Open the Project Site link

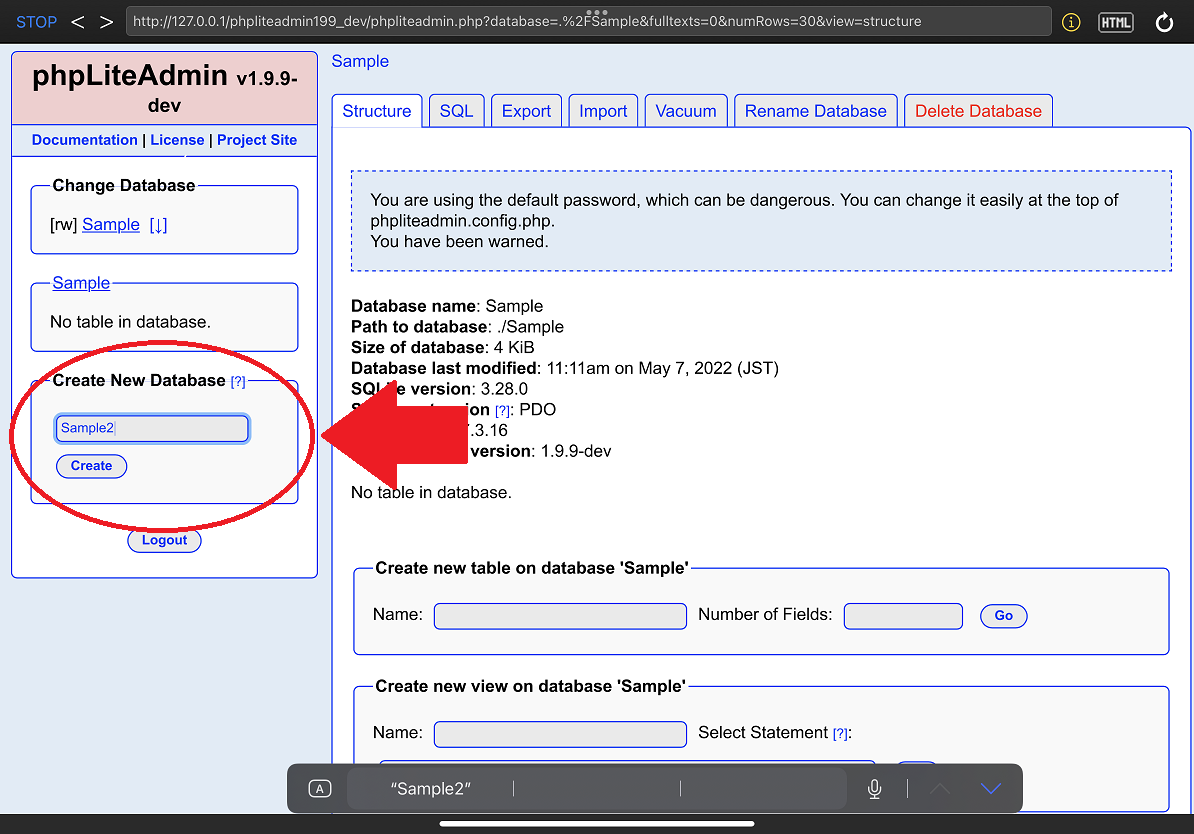tap(257, 140)
